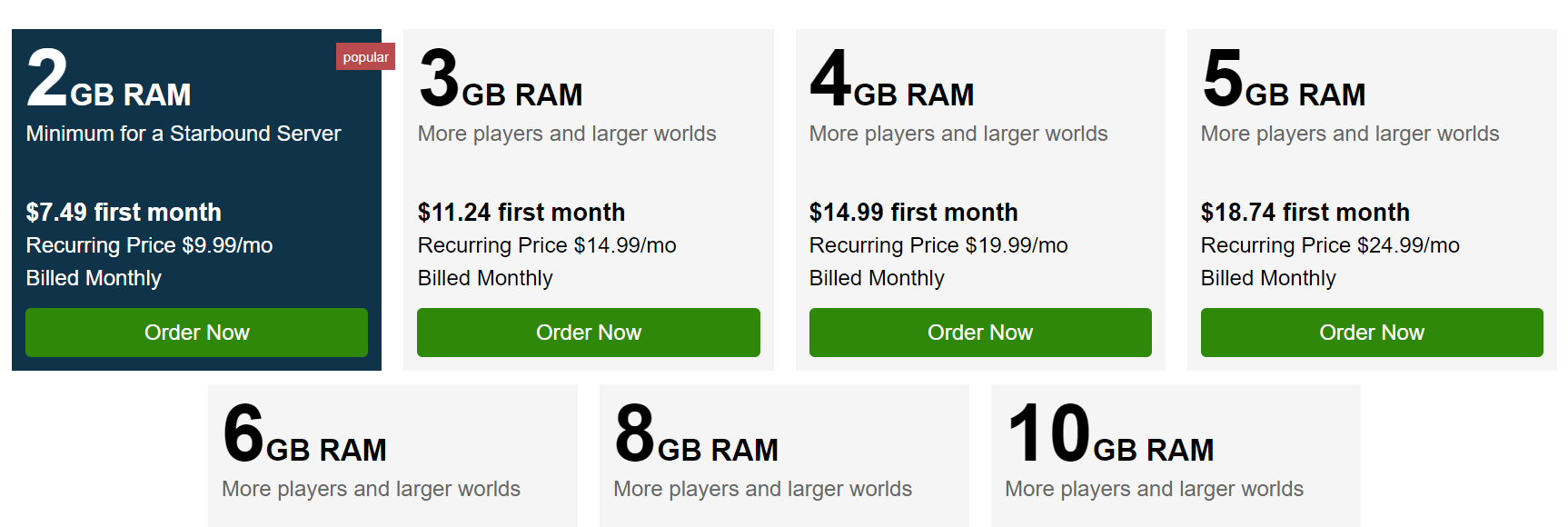Viewport: 1568px width, 527px height.
Task: Select the Recurring Price $24.99/mo line
Action: (1330, 245)
